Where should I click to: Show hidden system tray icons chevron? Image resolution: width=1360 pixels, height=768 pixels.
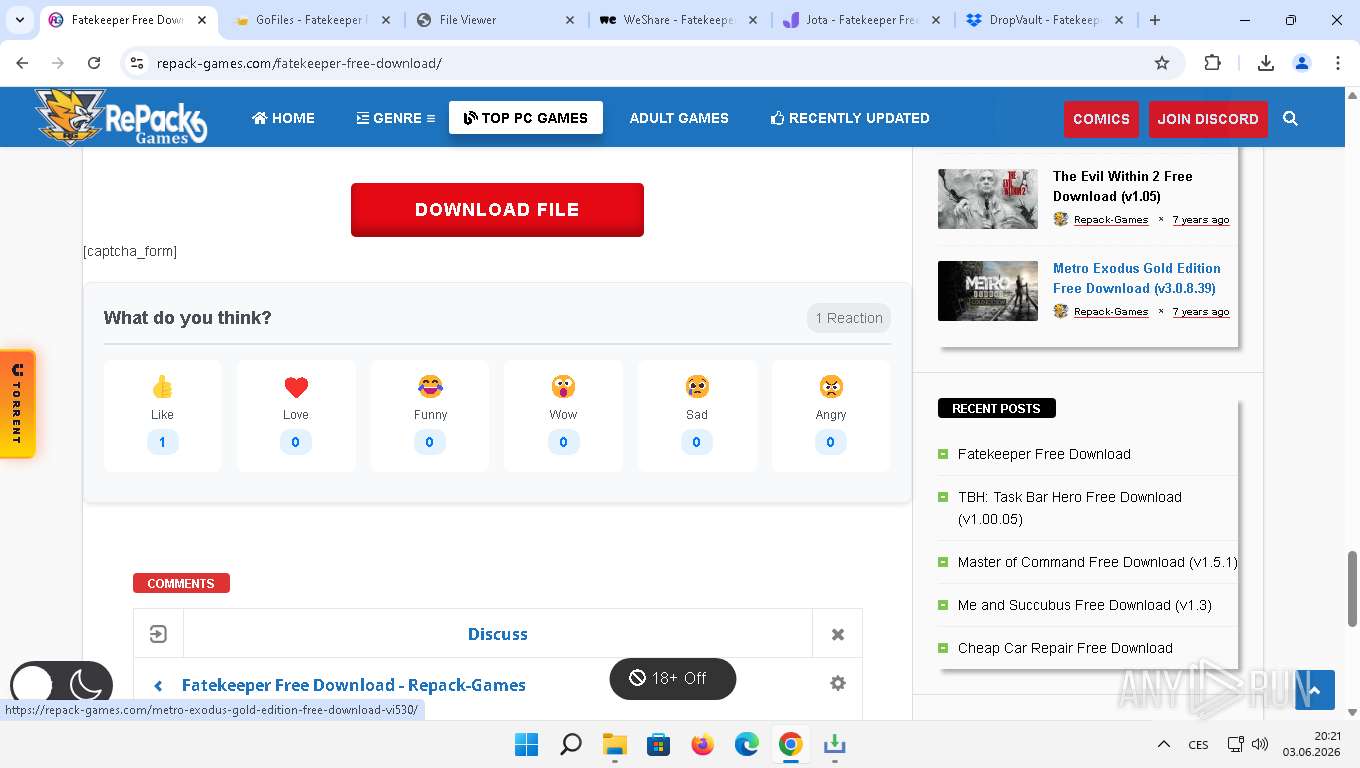click(1163, 744)
